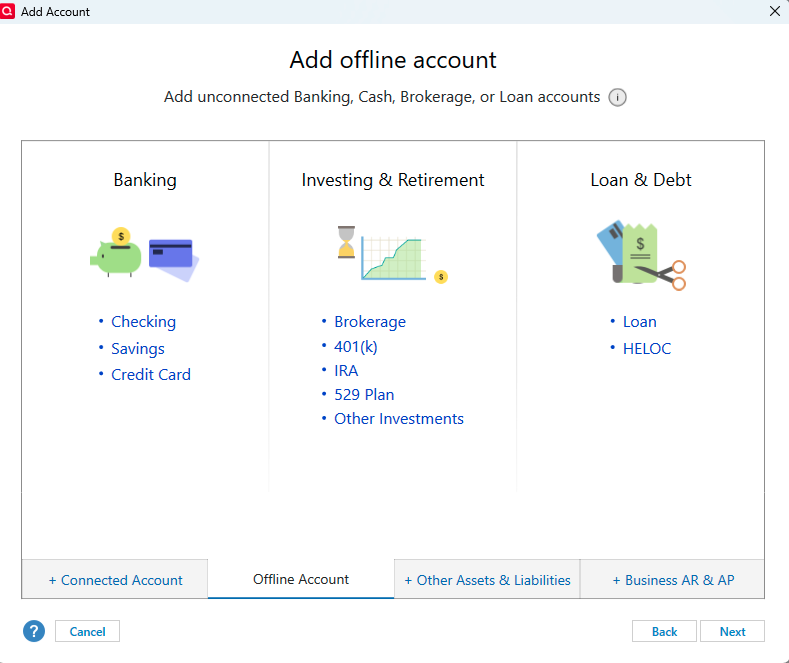Click the Banking column heading
This screenshot has width=789, height=663.
pyautogui.click(x=145, y=180)
